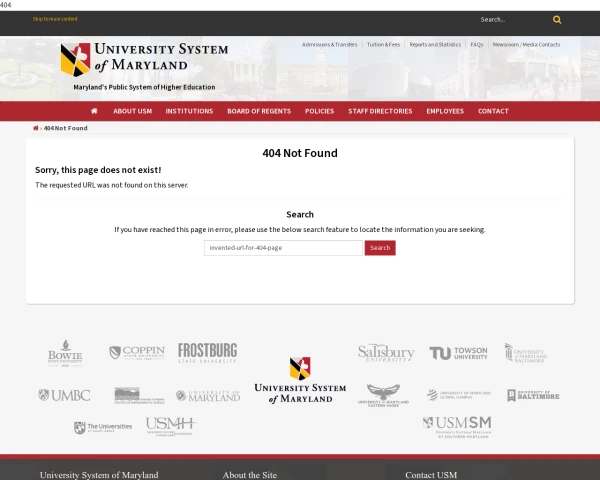Focus the top bar Search field
The width and height of the screenshot is (600, 480).
coord(513,20)
